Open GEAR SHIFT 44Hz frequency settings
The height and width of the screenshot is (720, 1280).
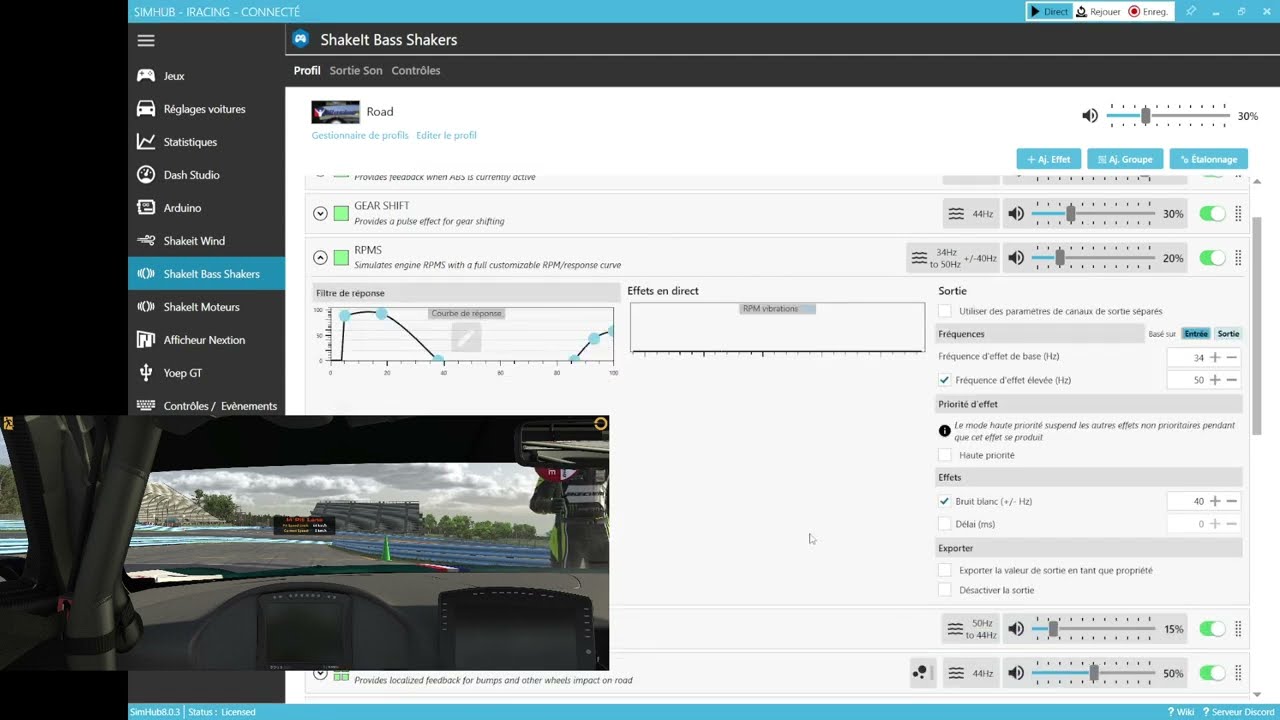[x=971, y=214]
